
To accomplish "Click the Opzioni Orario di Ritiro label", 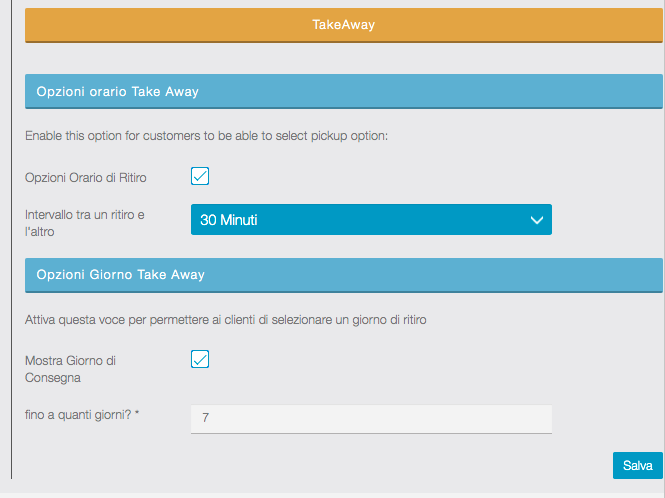I will tap(86, 178).
